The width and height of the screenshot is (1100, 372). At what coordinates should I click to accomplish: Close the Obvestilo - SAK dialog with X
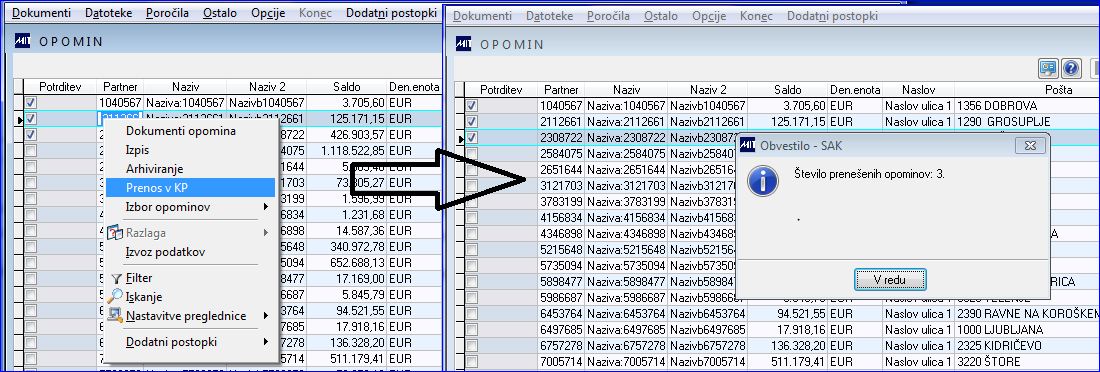pos(1030,145)
